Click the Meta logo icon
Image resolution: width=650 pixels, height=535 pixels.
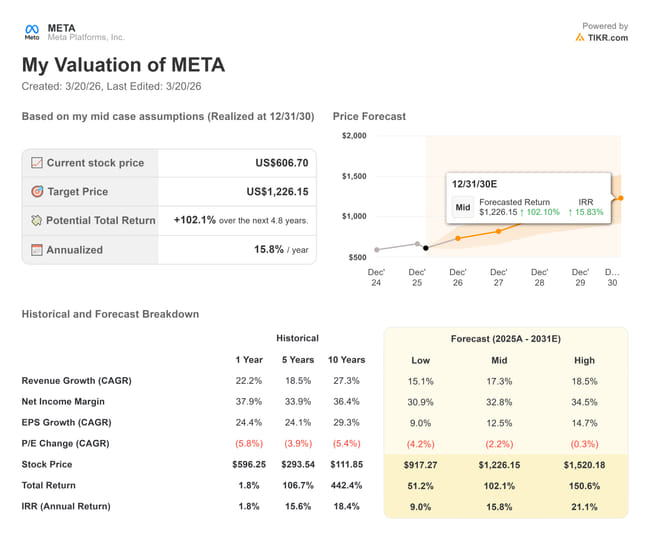[32, 31]
